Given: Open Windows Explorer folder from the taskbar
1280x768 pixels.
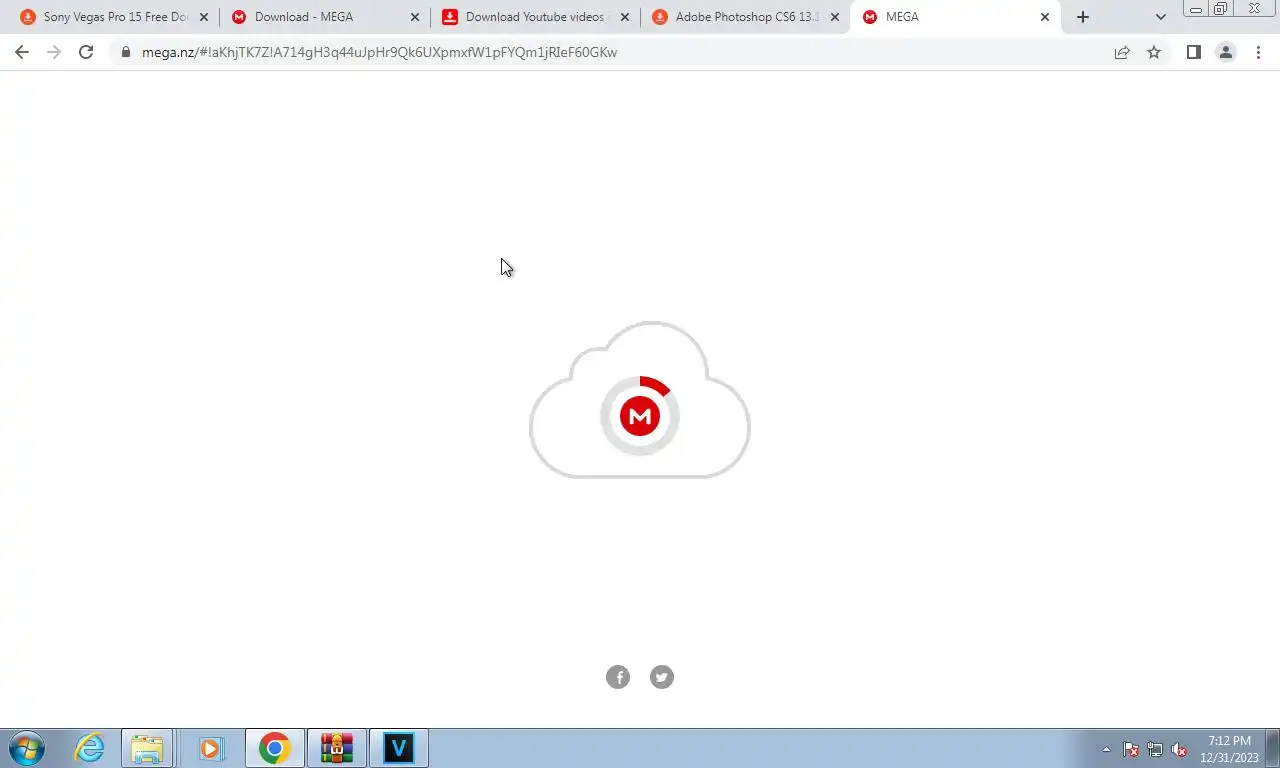Looking at the screenshot, I should [147, 748].
